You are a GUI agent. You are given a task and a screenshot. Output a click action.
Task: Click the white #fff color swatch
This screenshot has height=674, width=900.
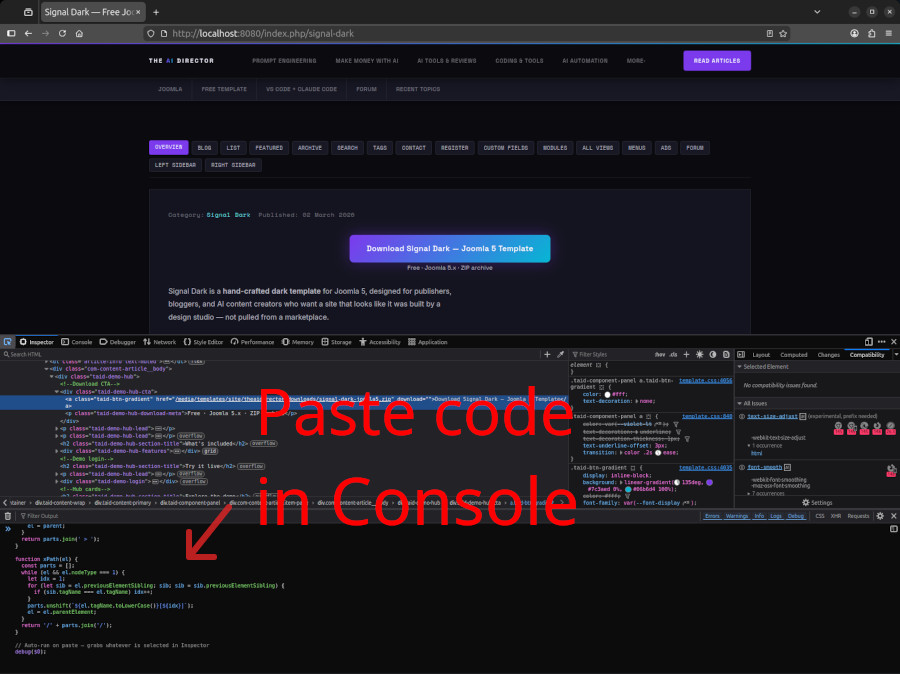click(607, 394)
